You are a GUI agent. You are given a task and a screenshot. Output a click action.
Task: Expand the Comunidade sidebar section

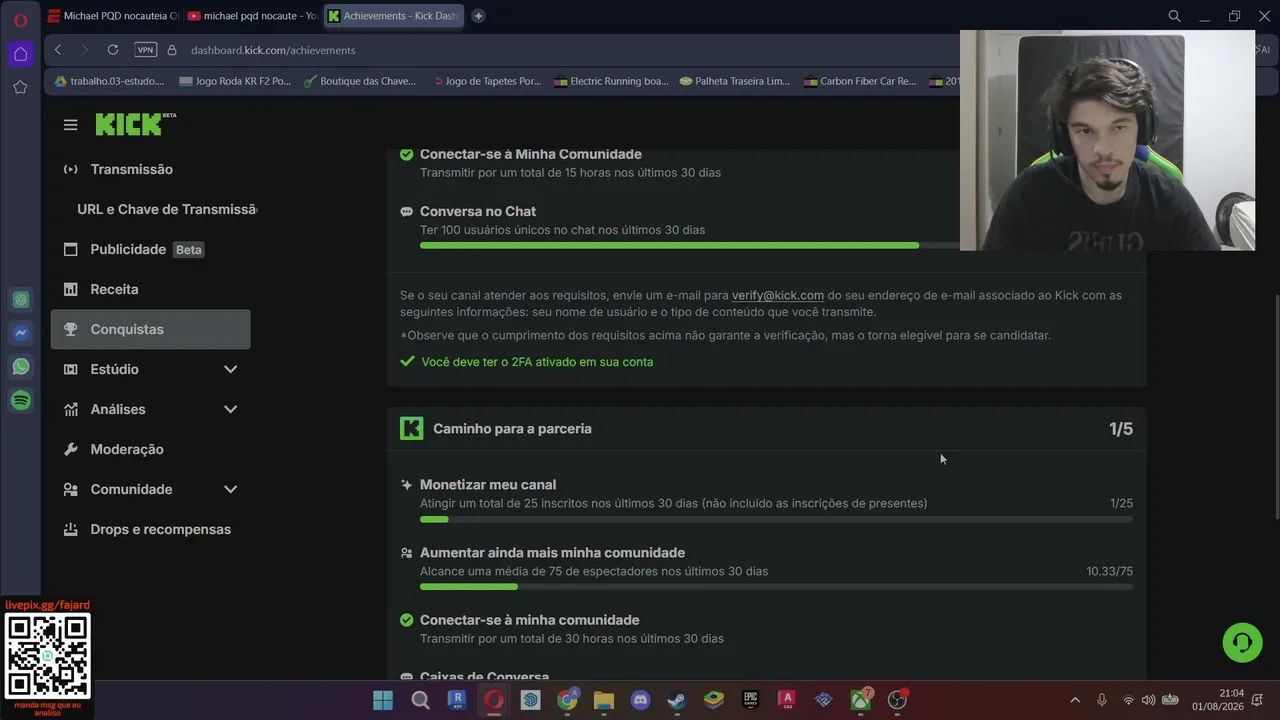point(230,489)
